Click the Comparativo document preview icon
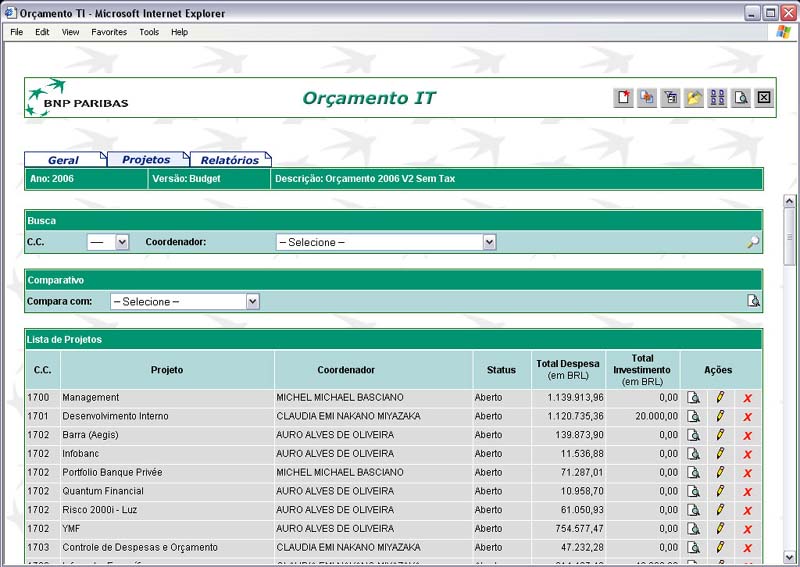This screenshot has width=800, height=567. (x=753, y=301)
